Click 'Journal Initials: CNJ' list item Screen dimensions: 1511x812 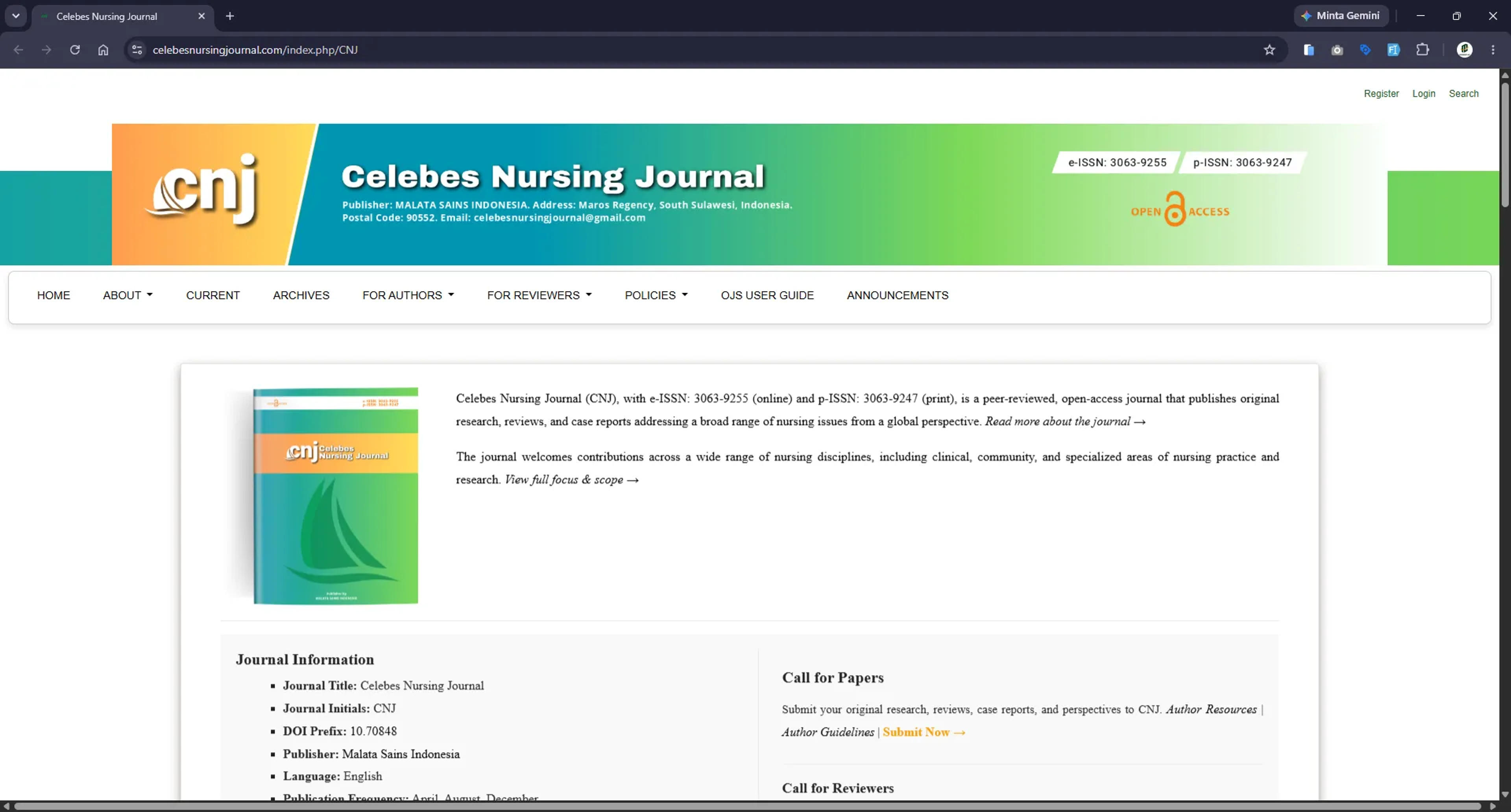339,708
